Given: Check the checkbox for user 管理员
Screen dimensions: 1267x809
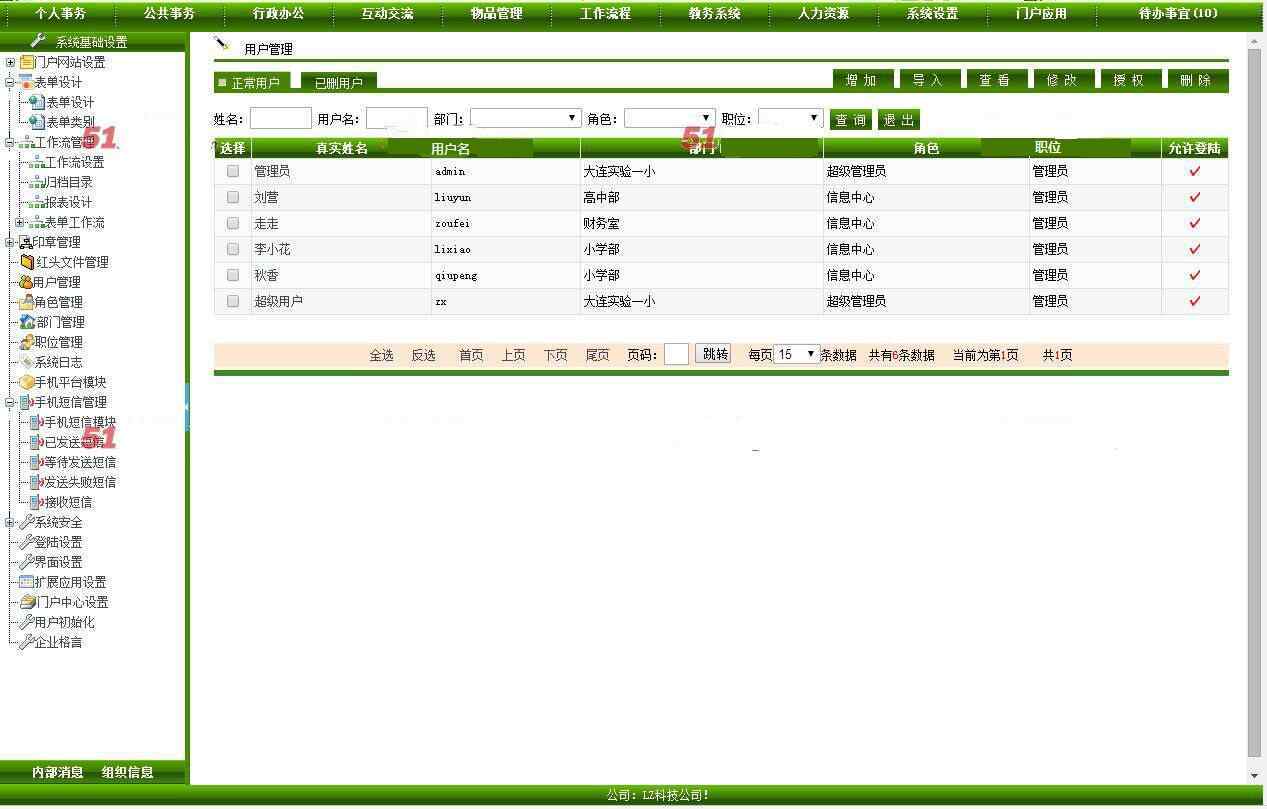Looking at the screenshot, I should (x=233, y=171).
